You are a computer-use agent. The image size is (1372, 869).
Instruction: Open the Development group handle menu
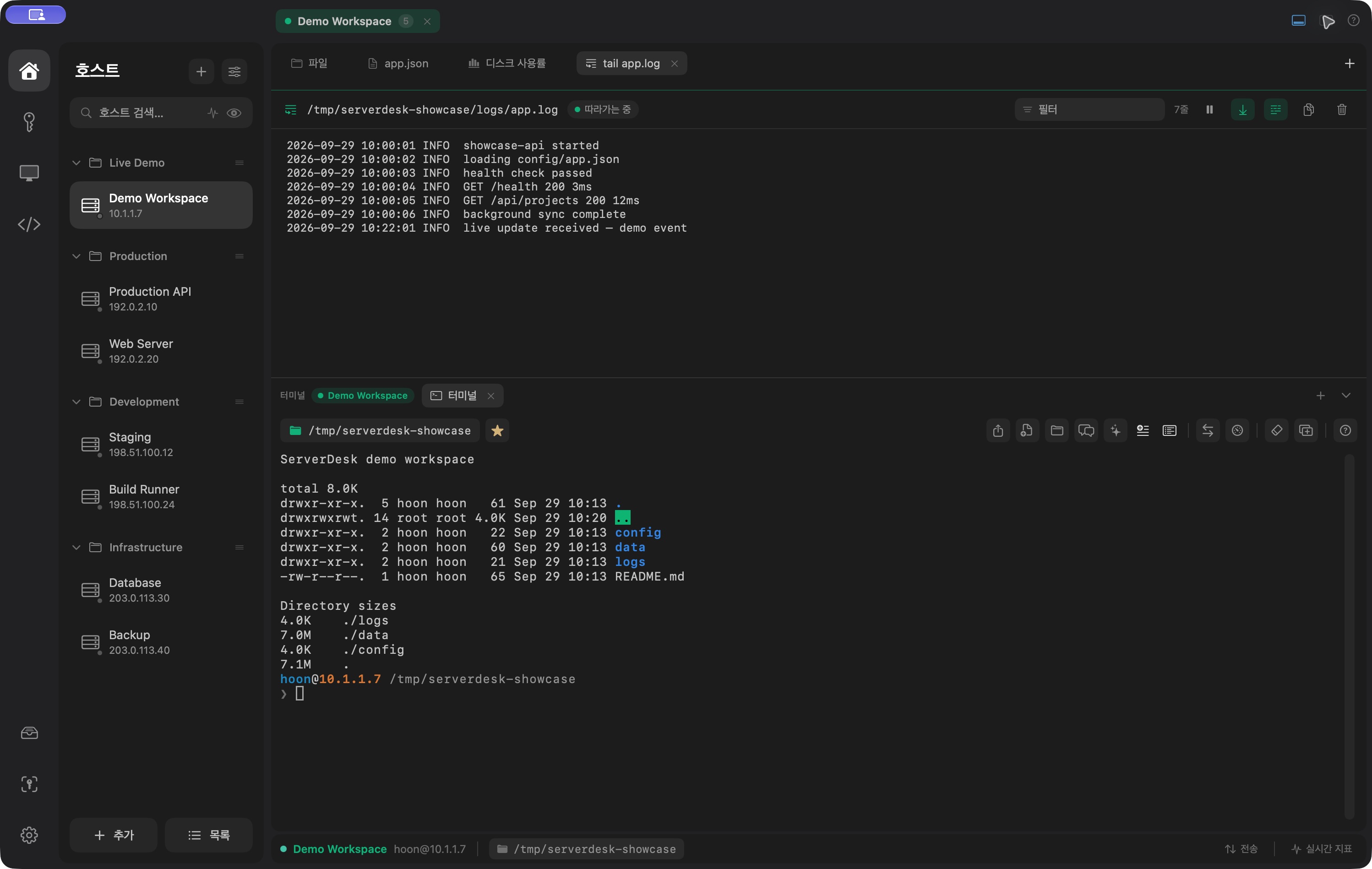[x=240, y=402]
